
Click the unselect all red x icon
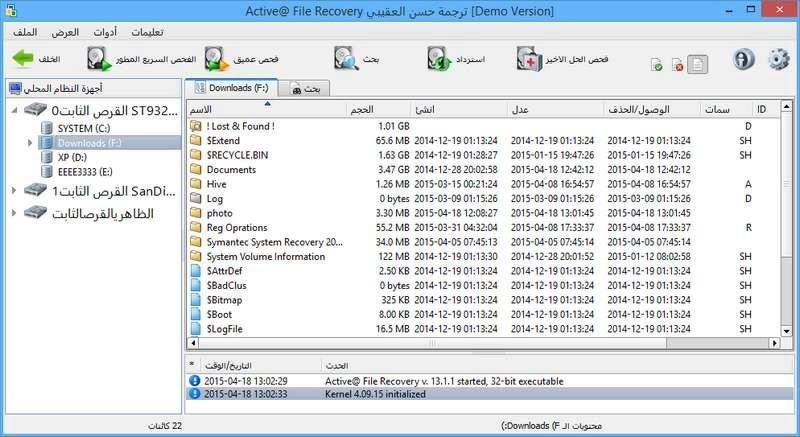point(677,65)
